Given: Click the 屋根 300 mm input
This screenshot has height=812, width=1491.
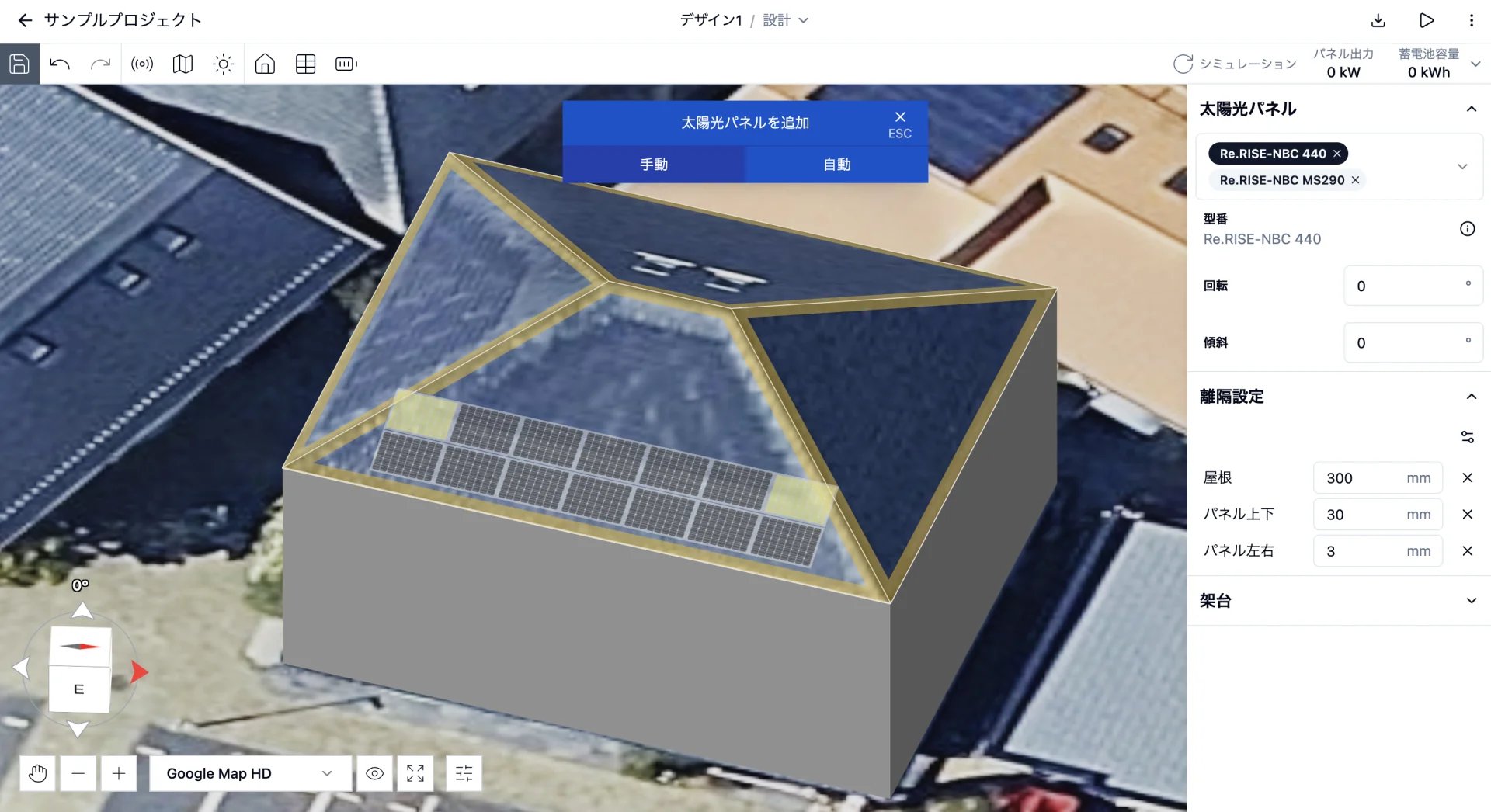Looking at the screenshot, I should (1378, 477).
